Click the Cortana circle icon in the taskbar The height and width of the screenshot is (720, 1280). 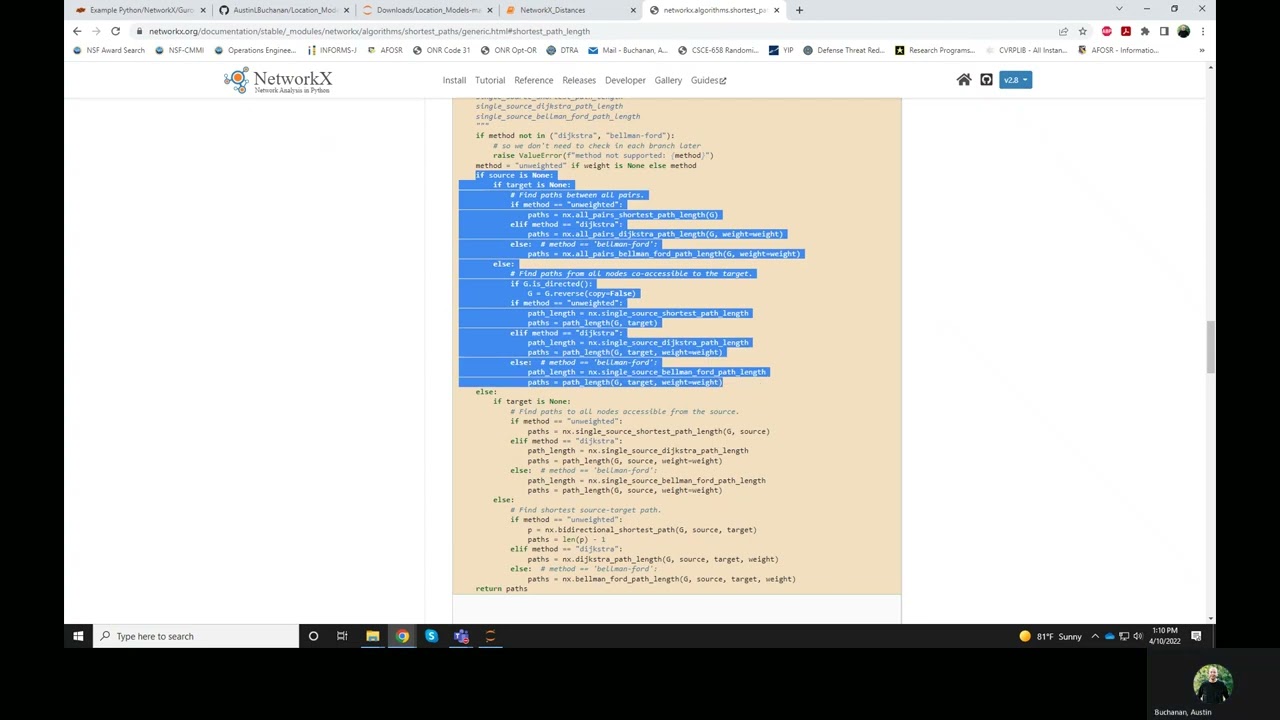[313, 636]
